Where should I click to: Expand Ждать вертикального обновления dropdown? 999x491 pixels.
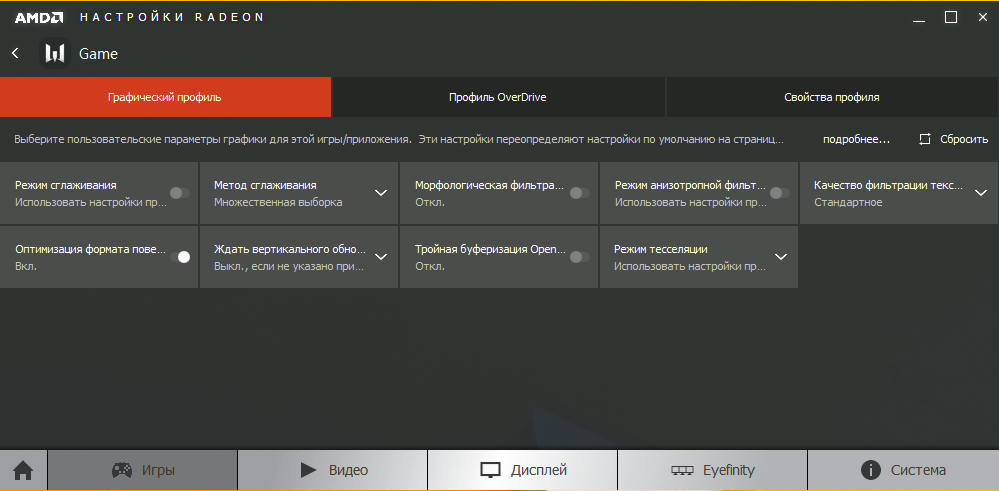click(381, 257)
